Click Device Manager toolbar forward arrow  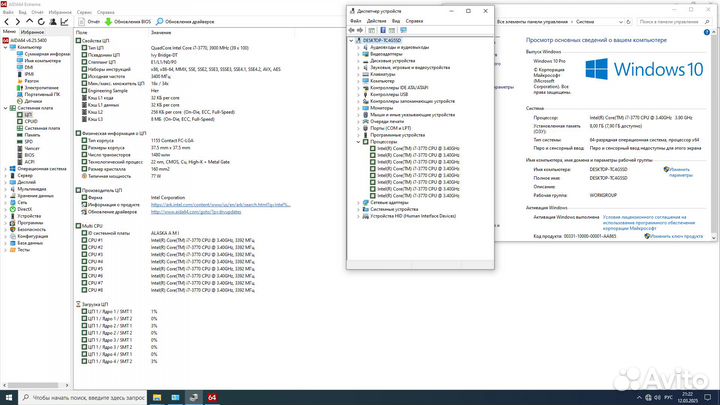tap(360, 30)
